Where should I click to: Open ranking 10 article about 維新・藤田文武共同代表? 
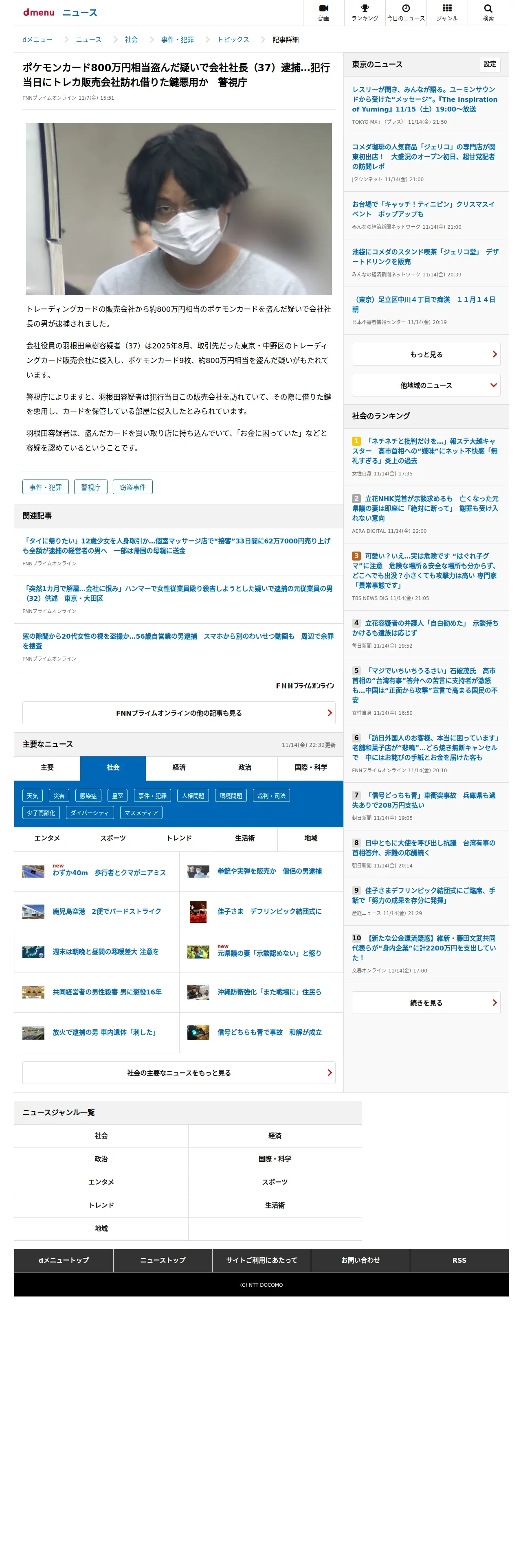pyautogui.click(x=424, y=948)
